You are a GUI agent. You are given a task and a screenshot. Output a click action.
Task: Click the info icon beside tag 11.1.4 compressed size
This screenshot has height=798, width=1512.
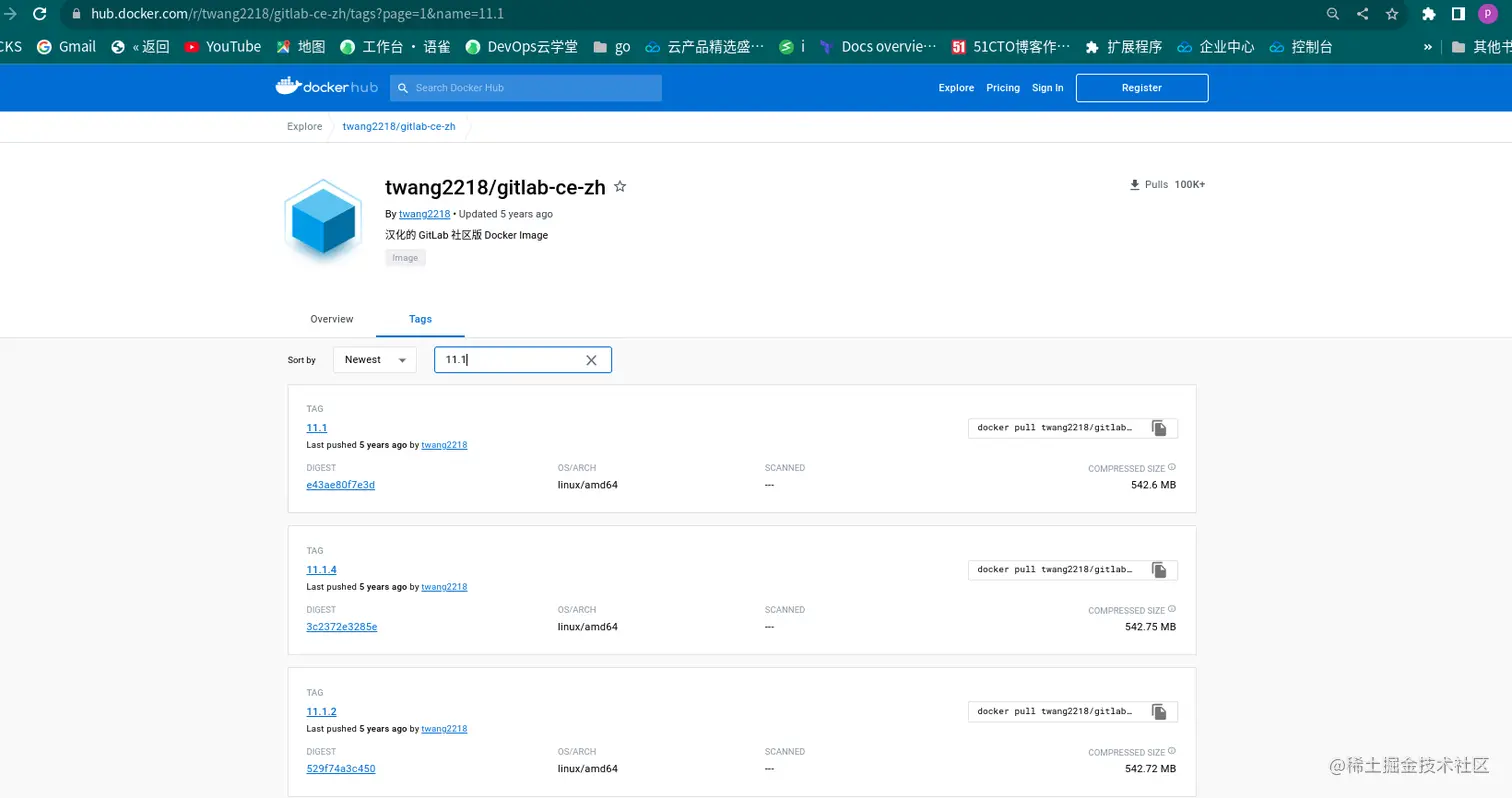(x=1172, y=609)
